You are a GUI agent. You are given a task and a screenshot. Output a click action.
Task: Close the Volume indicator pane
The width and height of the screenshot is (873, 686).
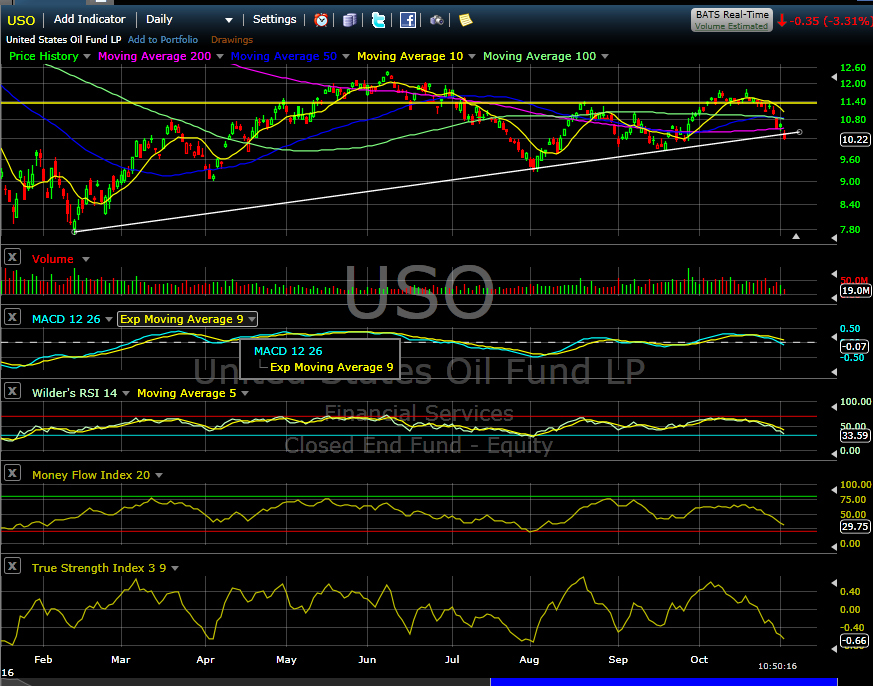point(12,258)
